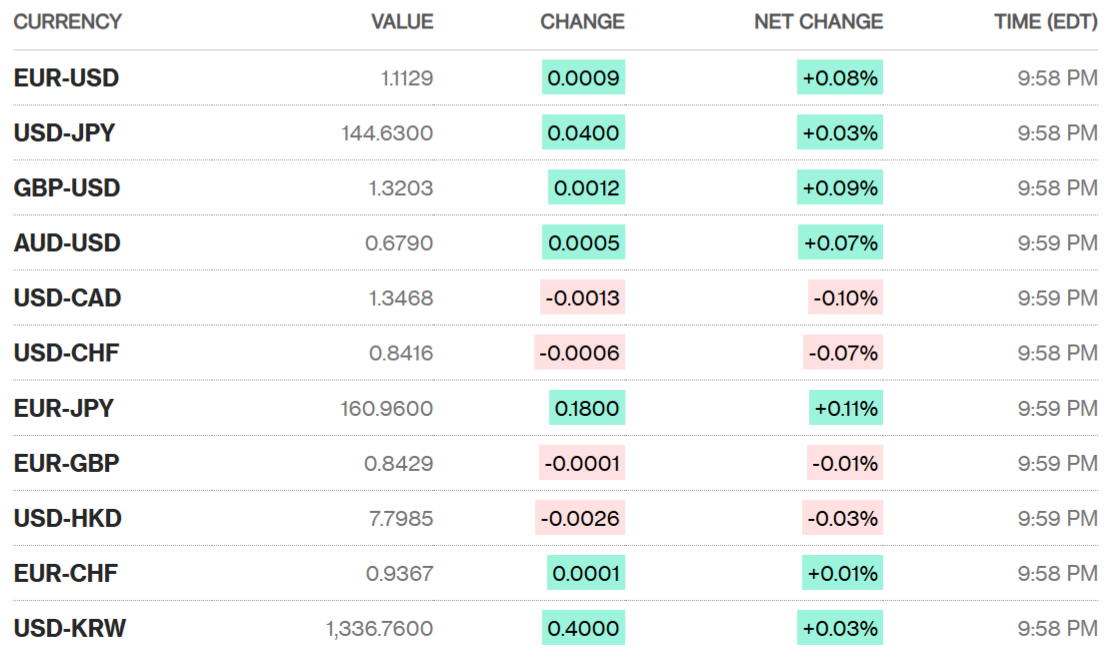Image resolution: width=1113 pixels, height=648 pixels.
Task: Select the AUD-USD currency row link
Action: pyautogui.click(x=67, y=243)
